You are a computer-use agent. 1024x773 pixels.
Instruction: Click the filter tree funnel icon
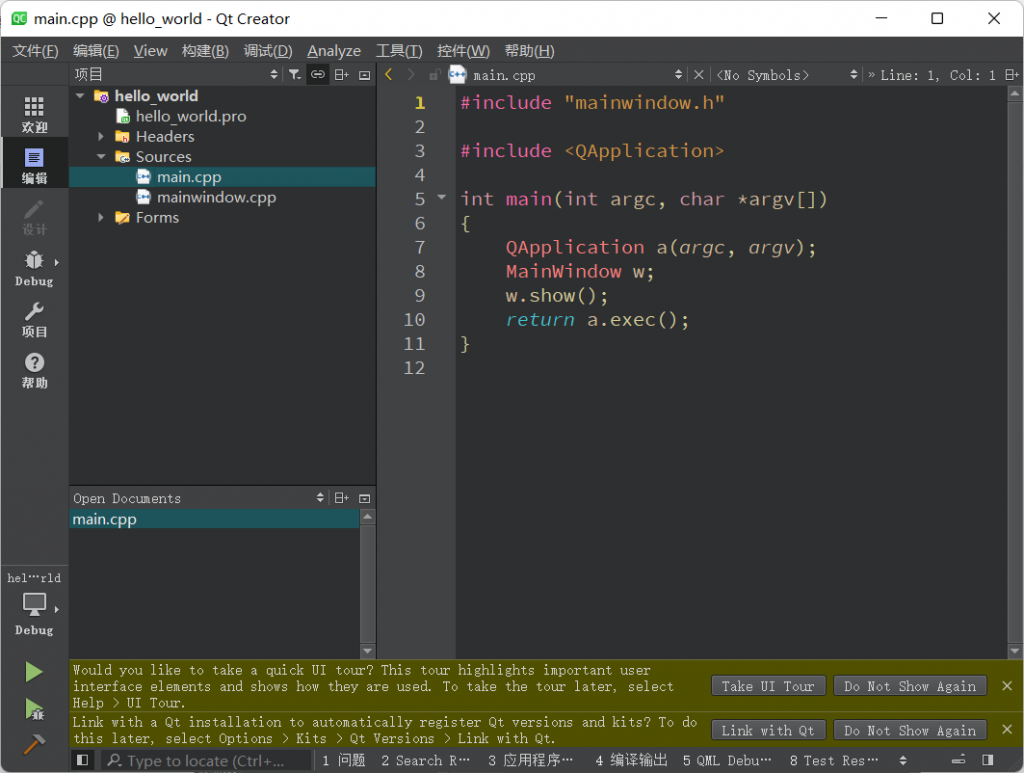pos(295,74)
